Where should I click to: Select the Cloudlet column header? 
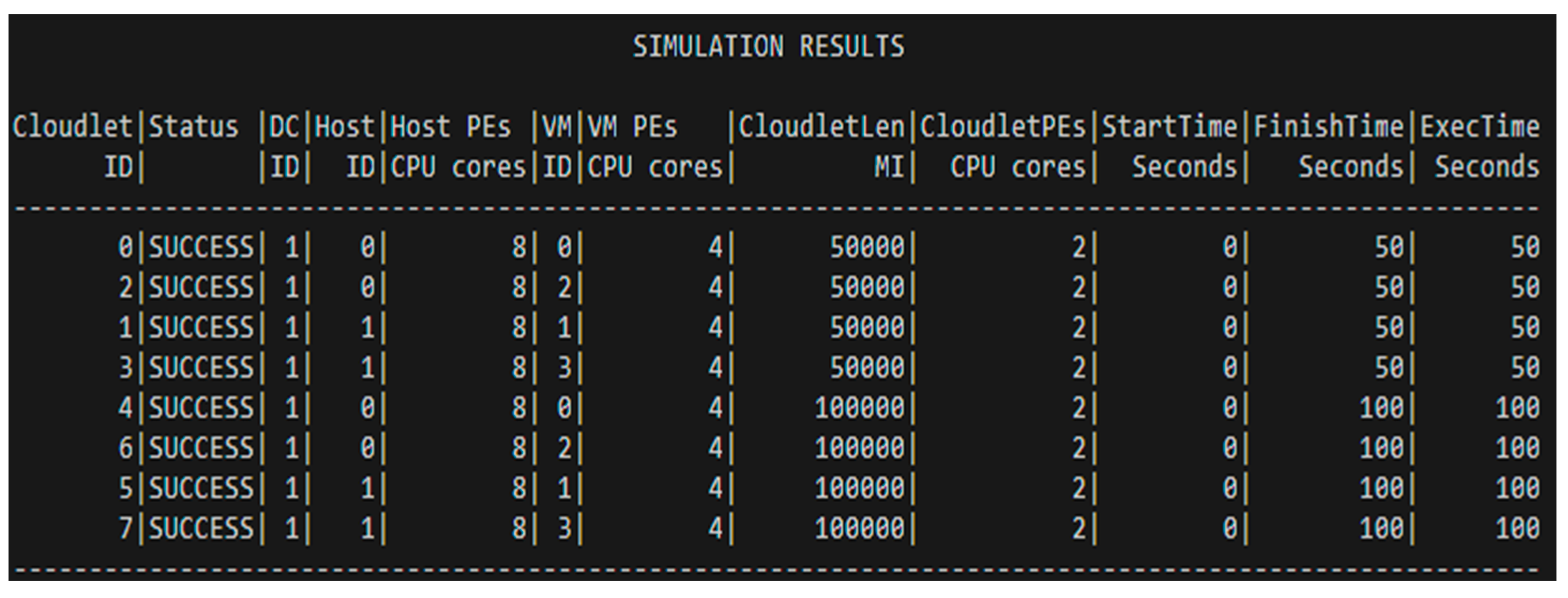[72, 127]
